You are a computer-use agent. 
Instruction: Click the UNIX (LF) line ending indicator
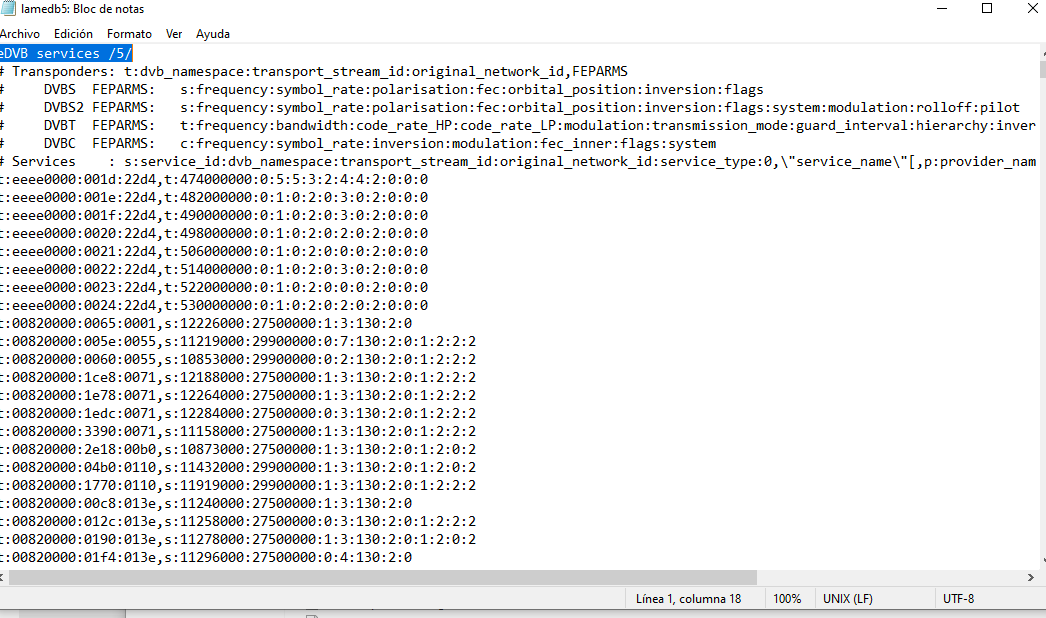(847, 599)
